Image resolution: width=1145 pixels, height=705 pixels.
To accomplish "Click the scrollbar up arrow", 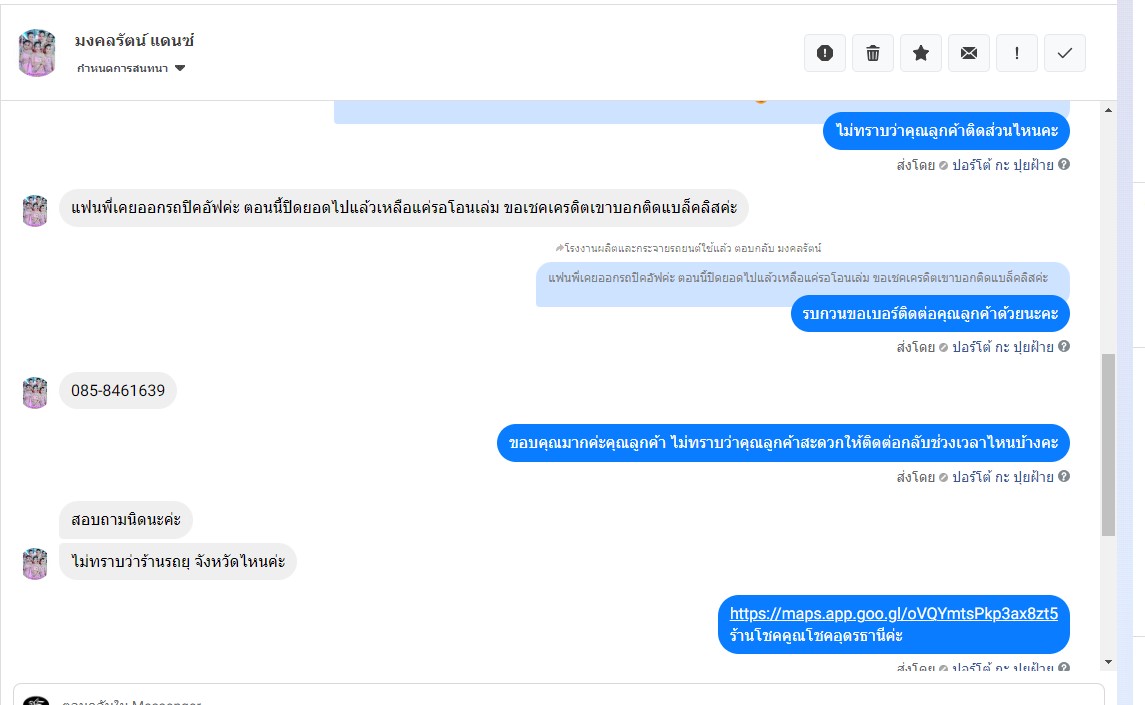I will coord(1108,110).
